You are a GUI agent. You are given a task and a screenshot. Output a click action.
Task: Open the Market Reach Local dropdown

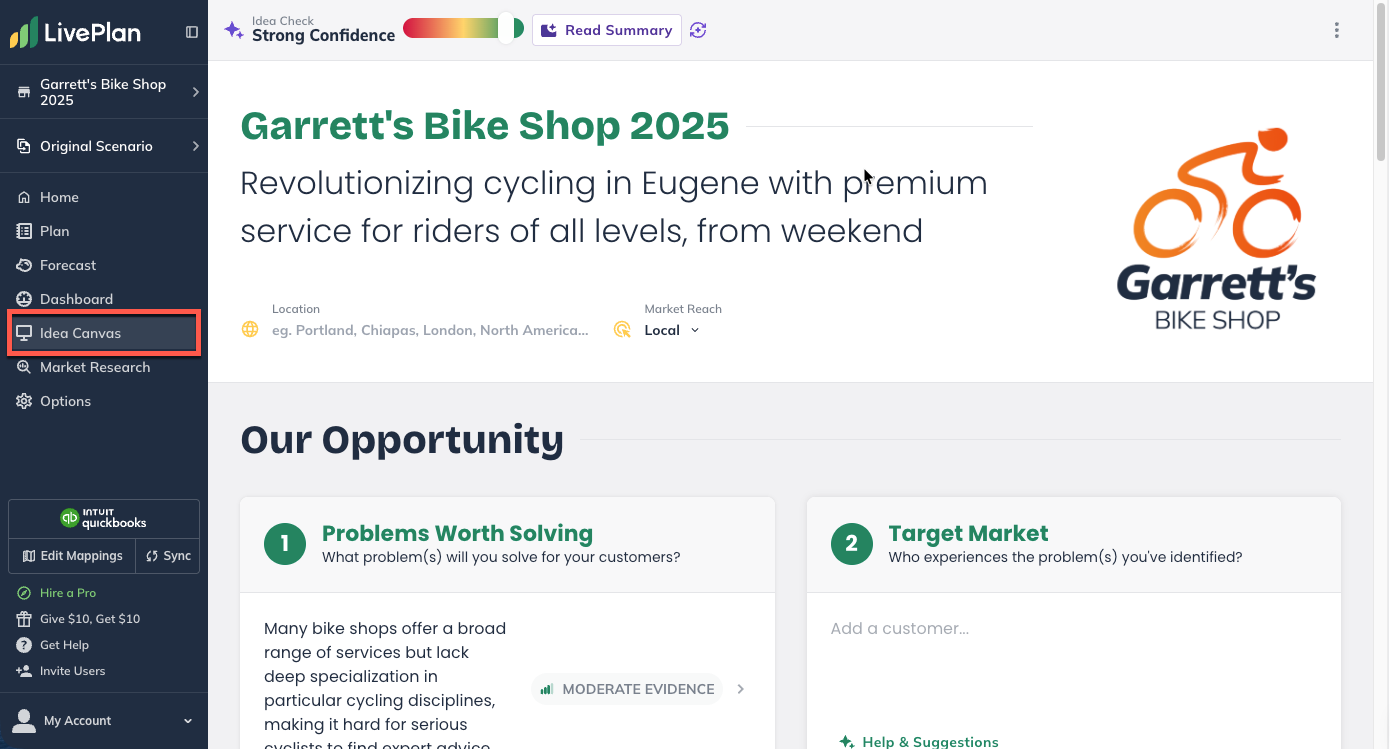click(672, 330)
